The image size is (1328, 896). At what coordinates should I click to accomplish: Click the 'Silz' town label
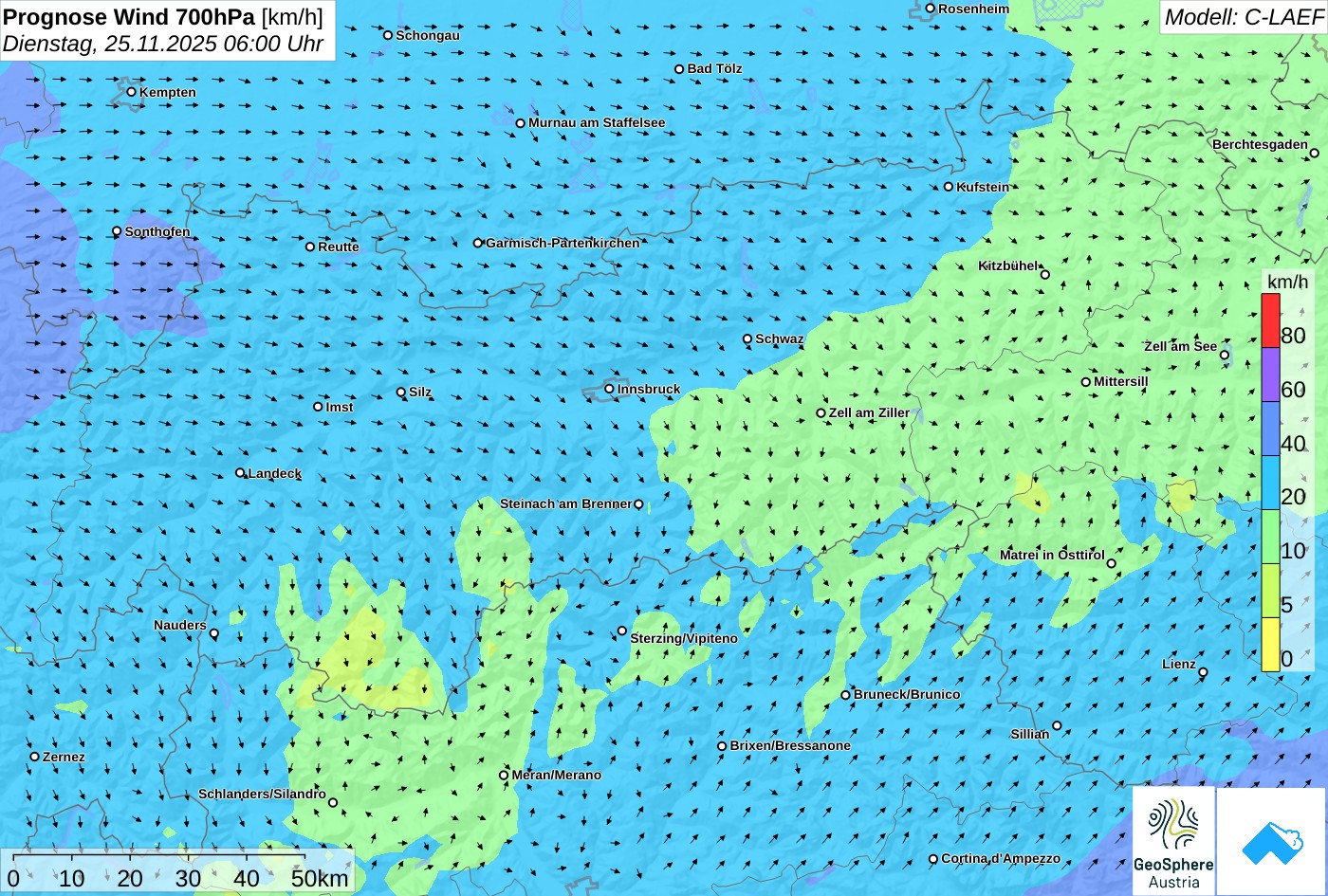tap(420, 392)
